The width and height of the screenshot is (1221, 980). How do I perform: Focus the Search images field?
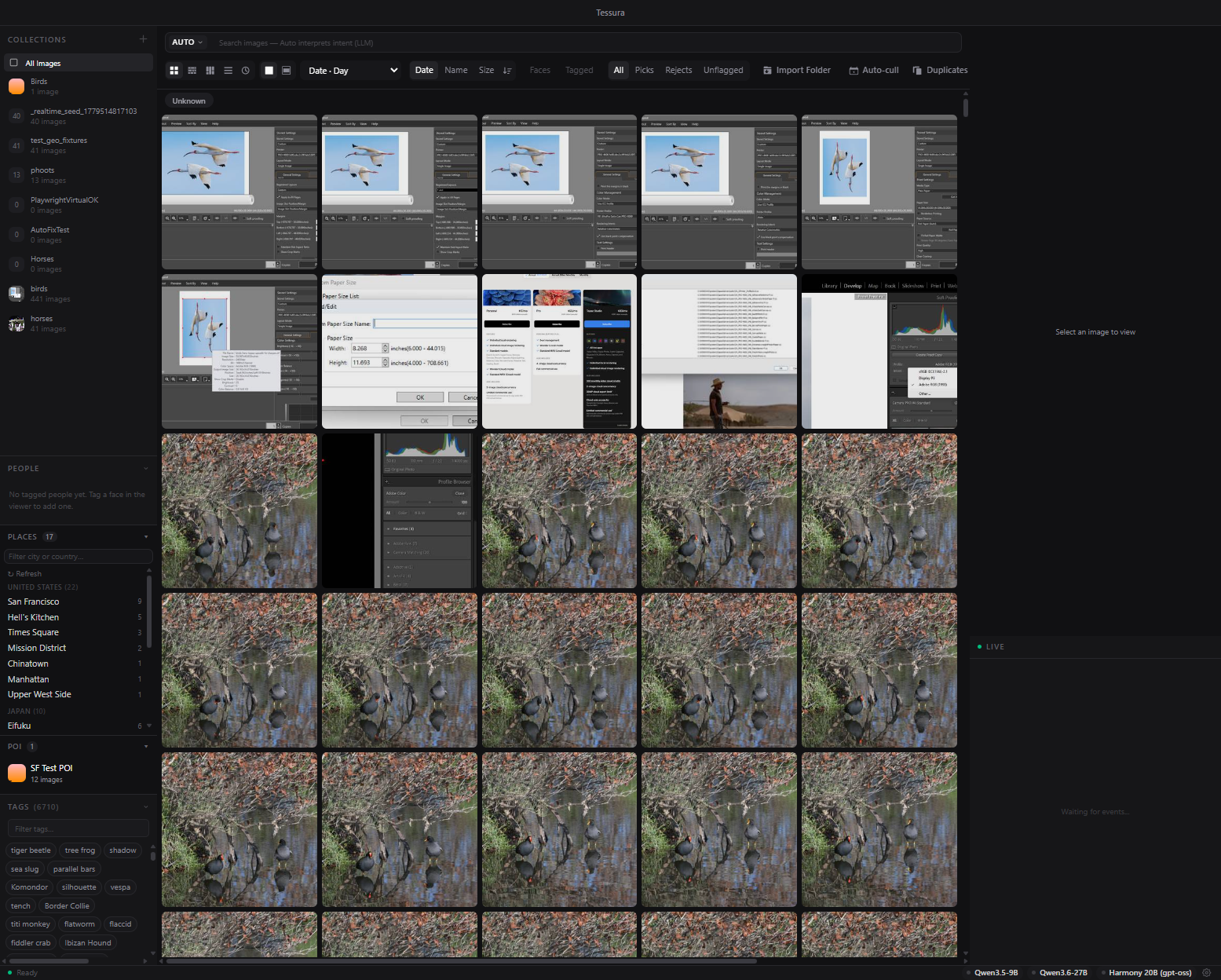(586, 42)
